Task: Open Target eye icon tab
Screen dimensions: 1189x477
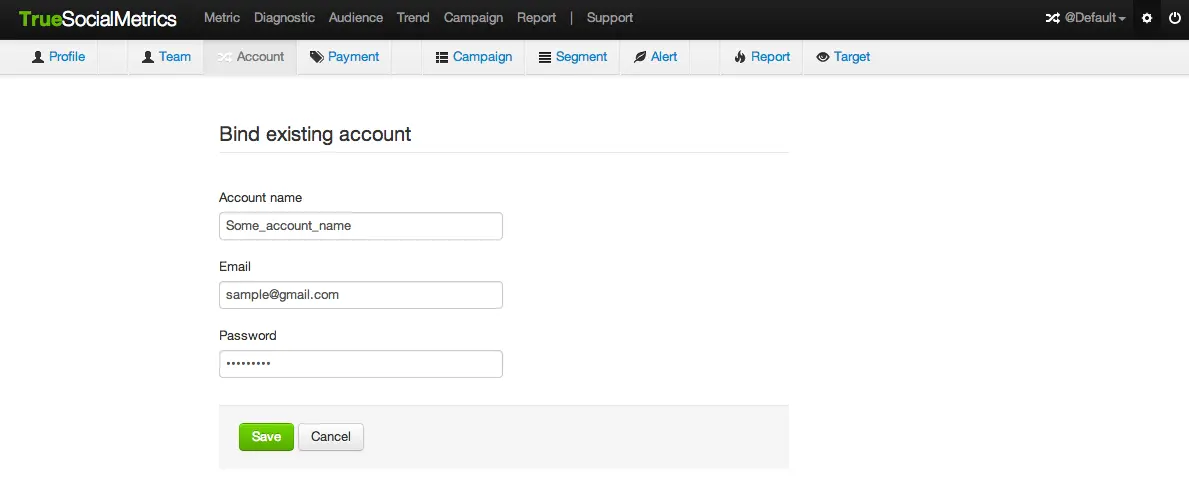Action: point(823,57)
